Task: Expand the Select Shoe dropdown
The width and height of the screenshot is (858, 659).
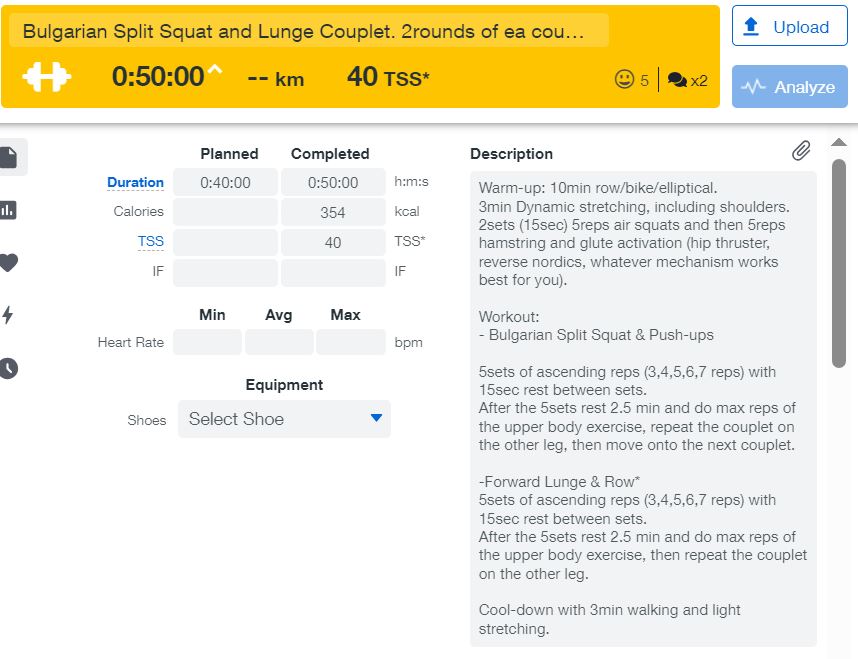Action: click(284, 419)
